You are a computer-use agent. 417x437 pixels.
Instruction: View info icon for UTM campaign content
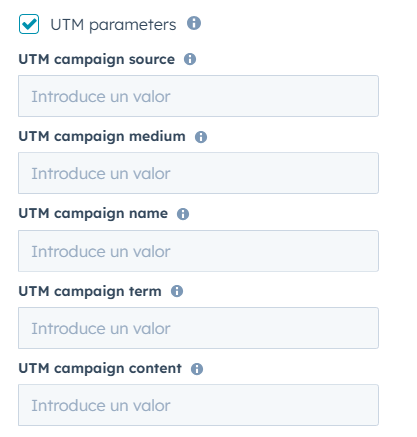(x=197, y=369)
